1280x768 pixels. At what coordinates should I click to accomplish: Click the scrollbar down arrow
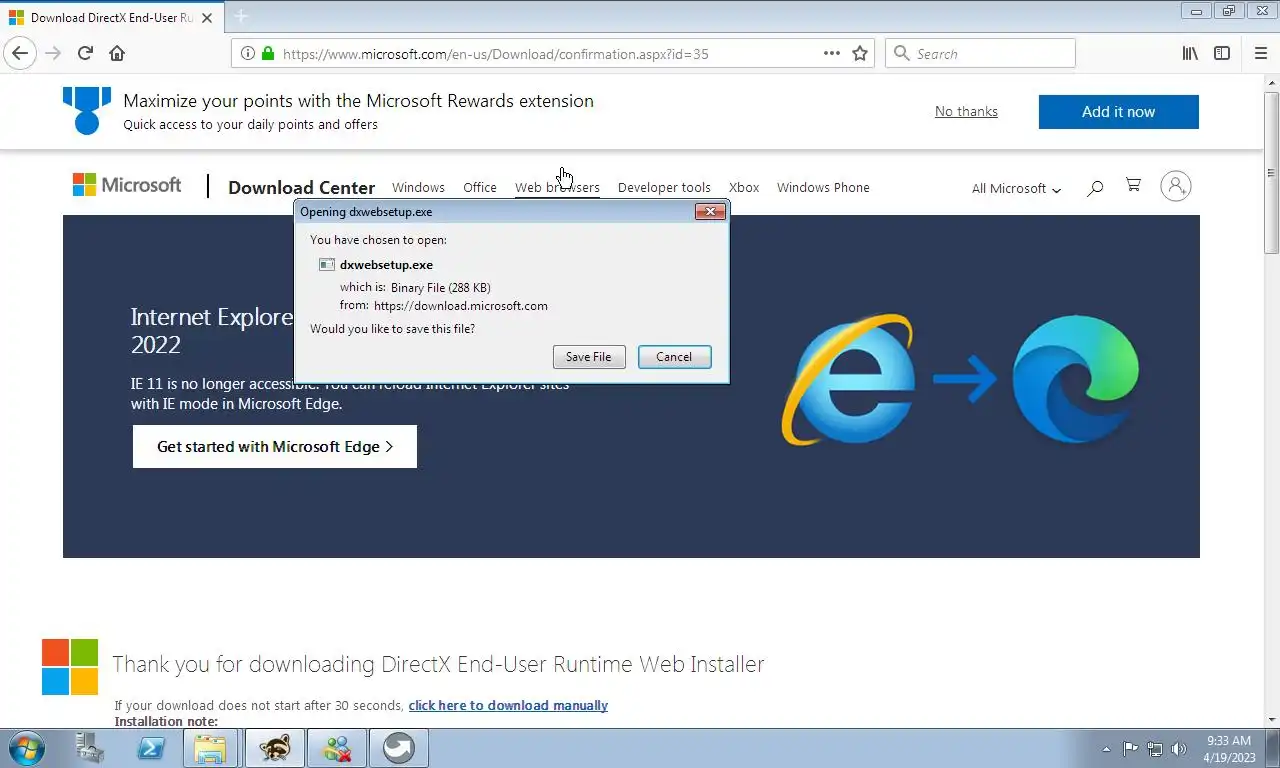point(1272,720)
